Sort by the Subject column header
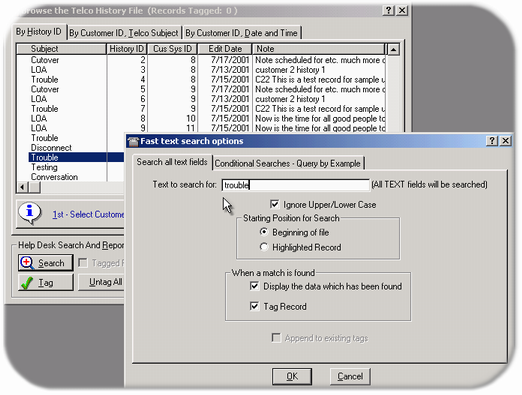Viewport: 522px width, 395px height. [61, 49]
